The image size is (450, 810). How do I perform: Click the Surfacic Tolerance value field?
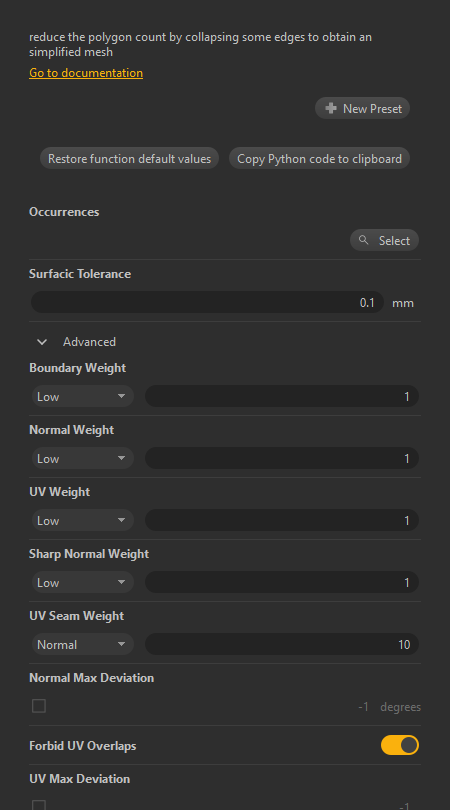(207, 302)
